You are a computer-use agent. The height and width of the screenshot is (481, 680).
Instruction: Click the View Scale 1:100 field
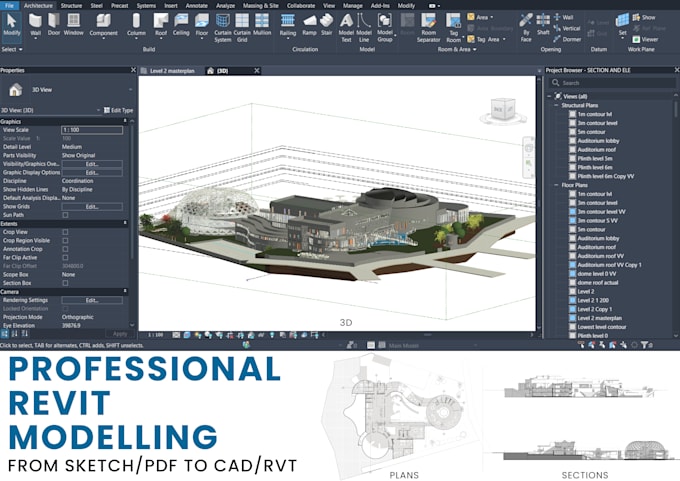(x=92, y=130)
